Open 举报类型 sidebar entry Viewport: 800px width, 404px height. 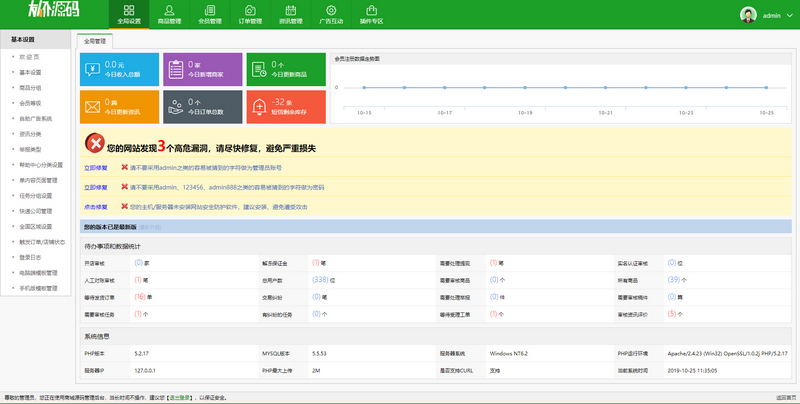click(30, 149)
